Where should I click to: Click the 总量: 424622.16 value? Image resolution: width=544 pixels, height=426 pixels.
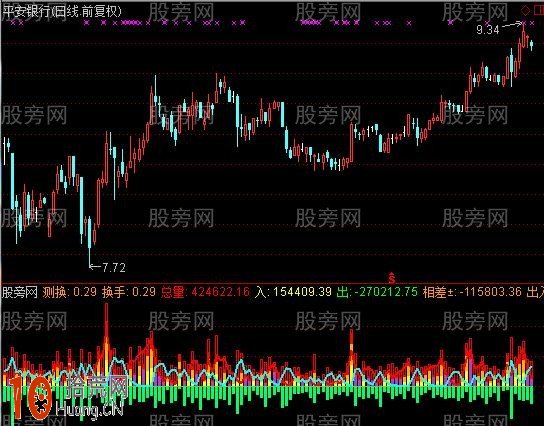[x=205, y=292]
